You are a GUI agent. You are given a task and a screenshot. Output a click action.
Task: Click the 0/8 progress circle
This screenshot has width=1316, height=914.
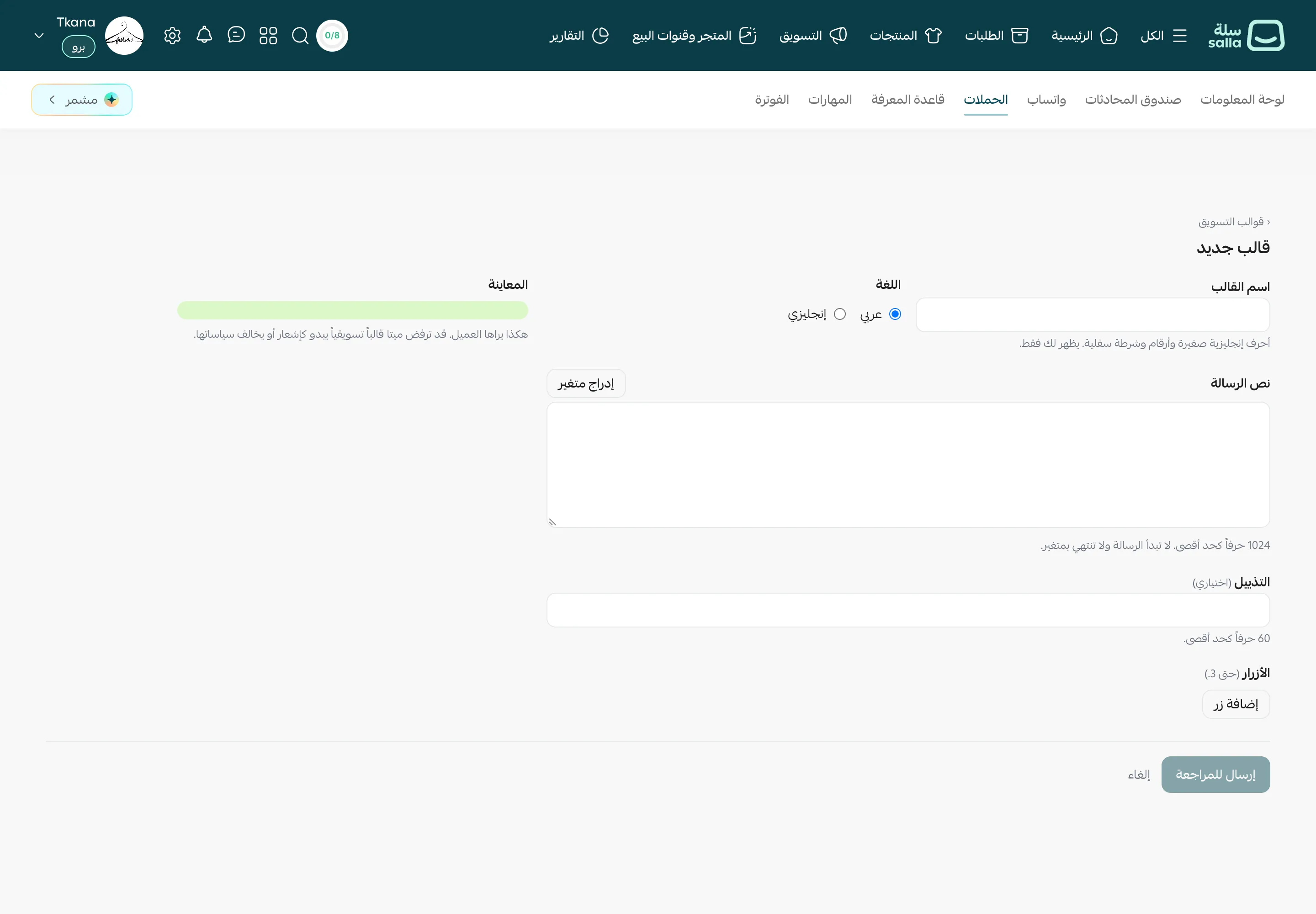click(332, 36)
